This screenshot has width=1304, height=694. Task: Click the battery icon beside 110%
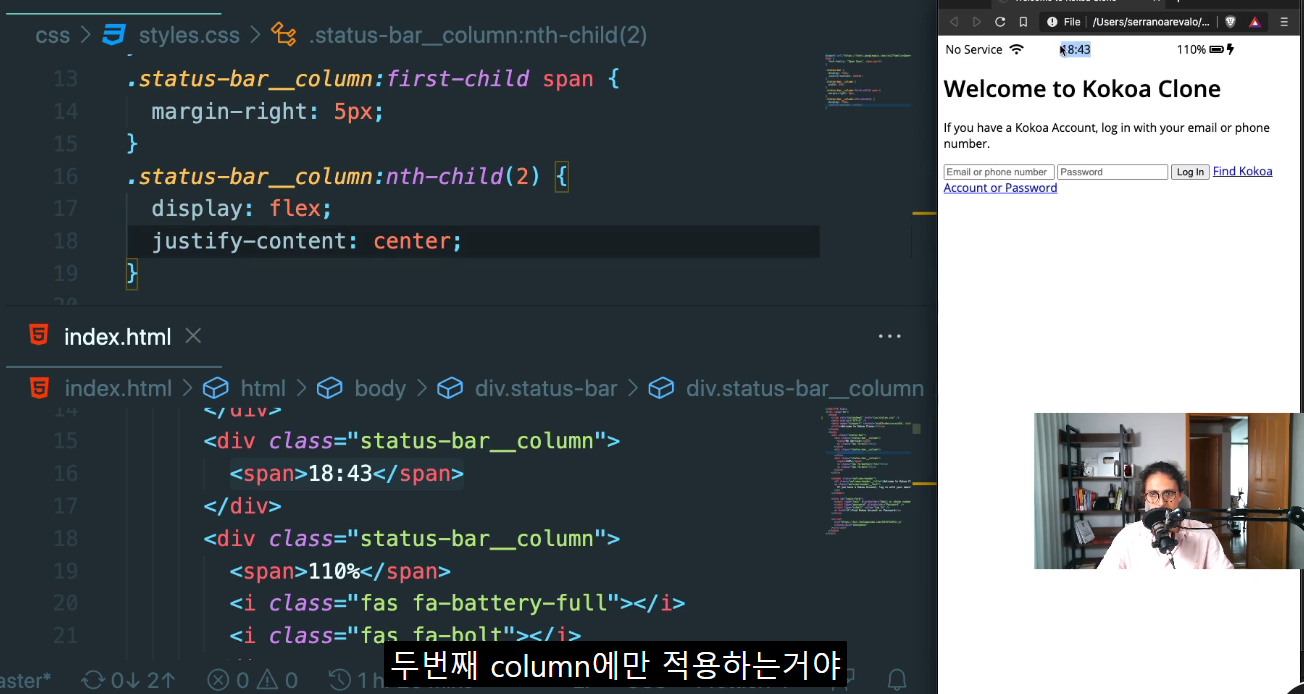tap(1216, 49)
